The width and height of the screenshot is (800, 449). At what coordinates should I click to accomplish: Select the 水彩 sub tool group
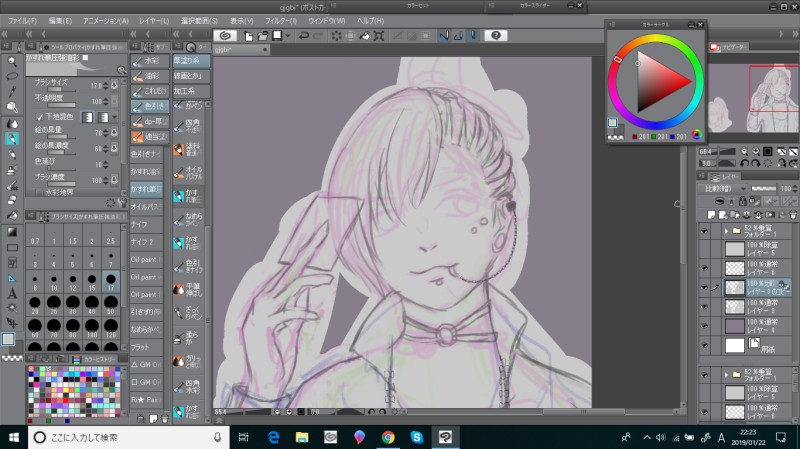click(x=149, y=61)
